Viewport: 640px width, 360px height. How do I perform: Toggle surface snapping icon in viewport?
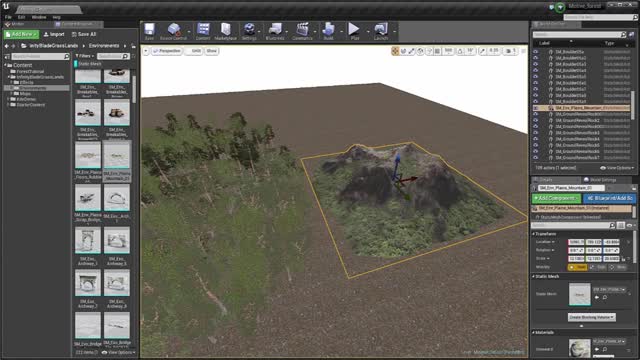(x=429, y=51)
